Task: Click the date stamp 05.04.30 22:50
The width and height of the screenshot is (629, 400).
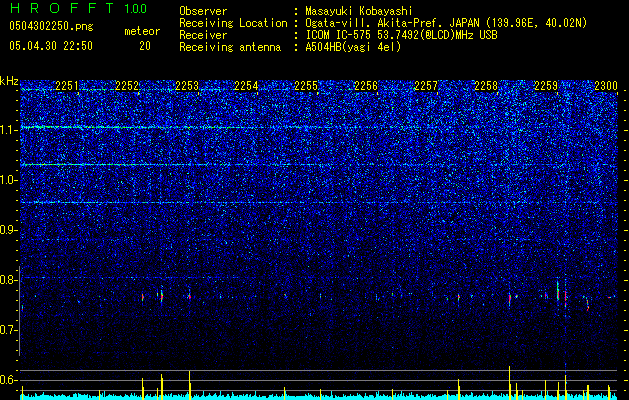Action: (51, 46)
